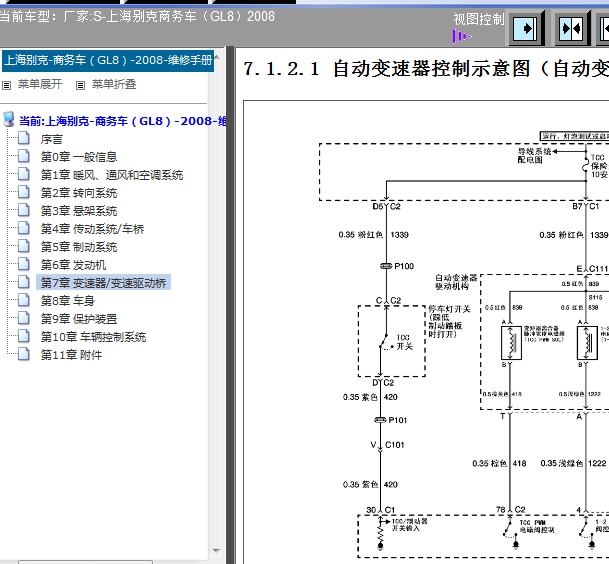This screenshot has height=564, width=609.
Task: Select the 上海别克-商务车 (GL8)-2008-维修手册 header
Action: (108, 61)
